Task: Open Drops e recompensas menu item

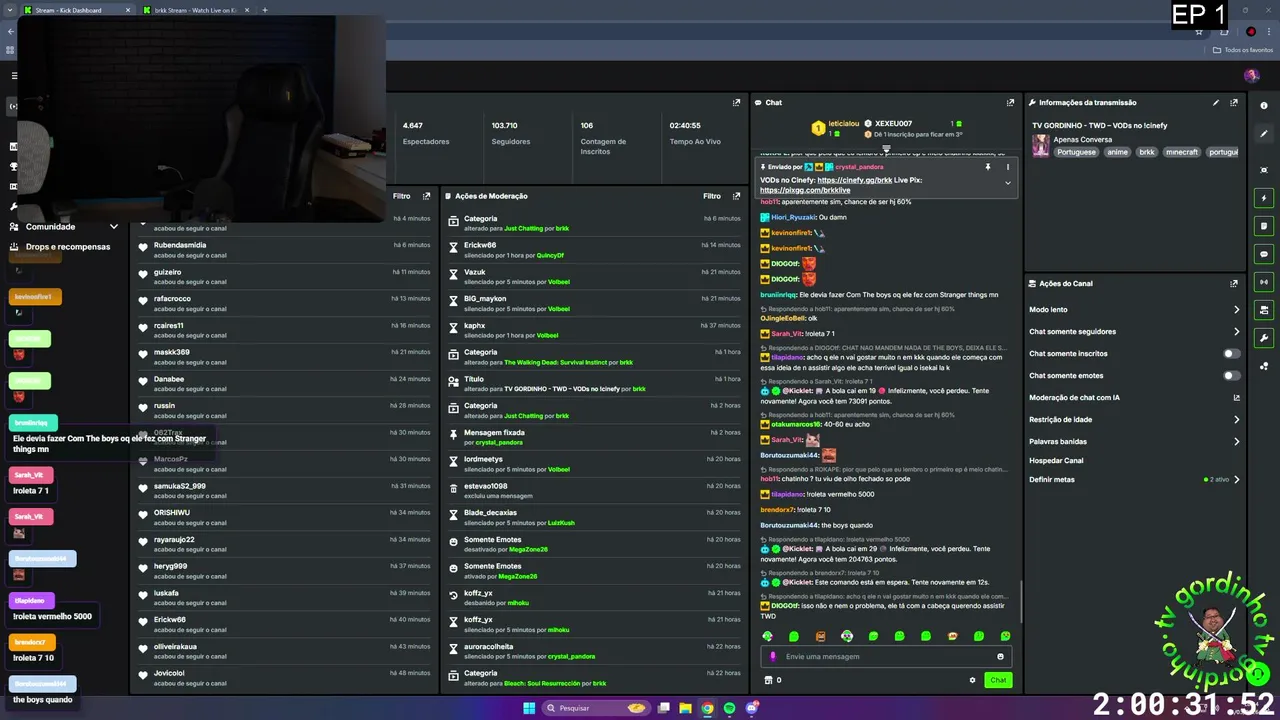Action: click(68, 247)
